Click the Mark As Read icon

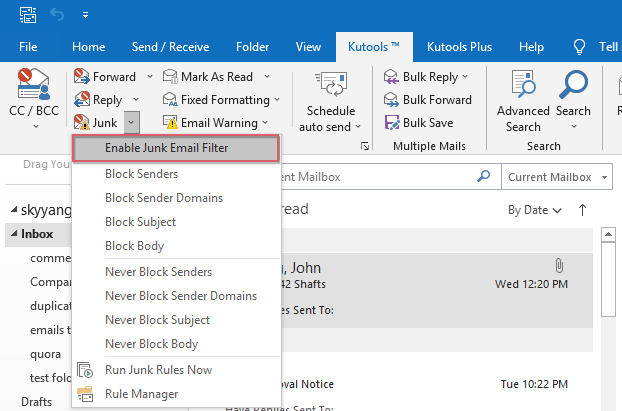pyautogui.click(x=170, y=76)
